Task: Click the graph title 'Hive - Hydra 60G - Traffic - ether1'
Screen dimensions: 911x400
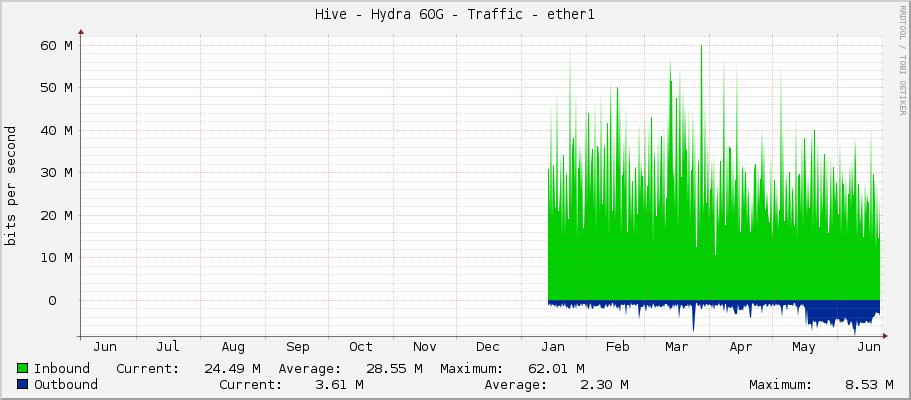Action: (455, 15)
